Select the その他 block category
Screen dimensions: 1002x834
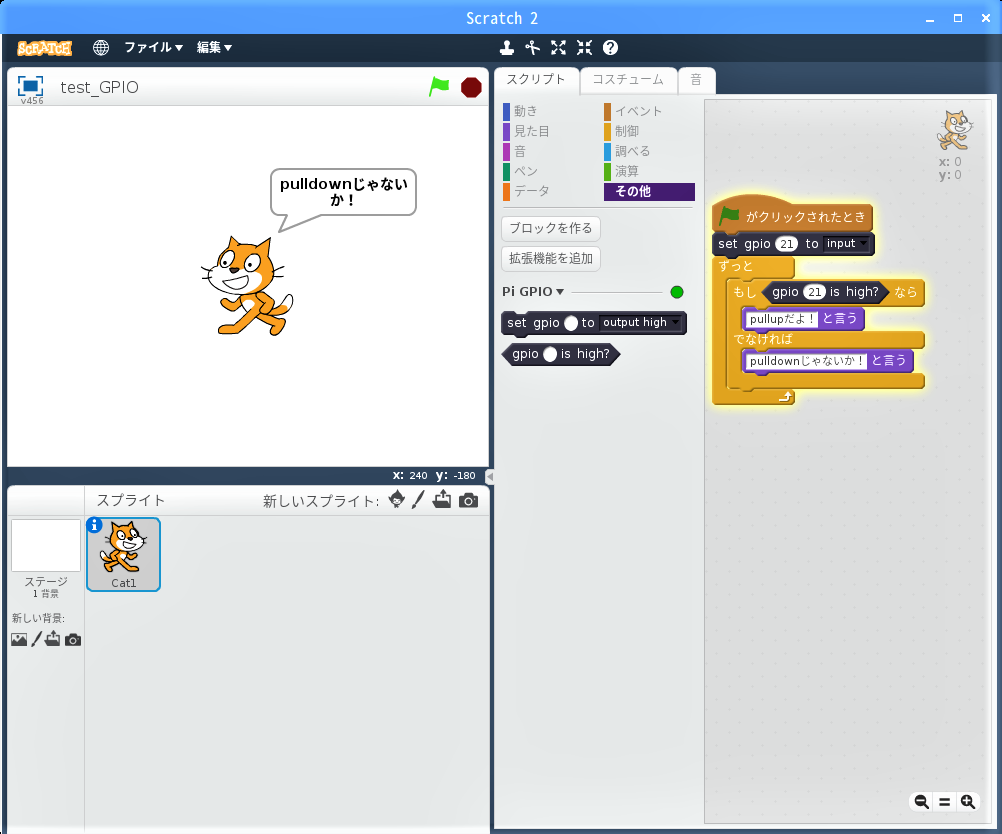649,192
